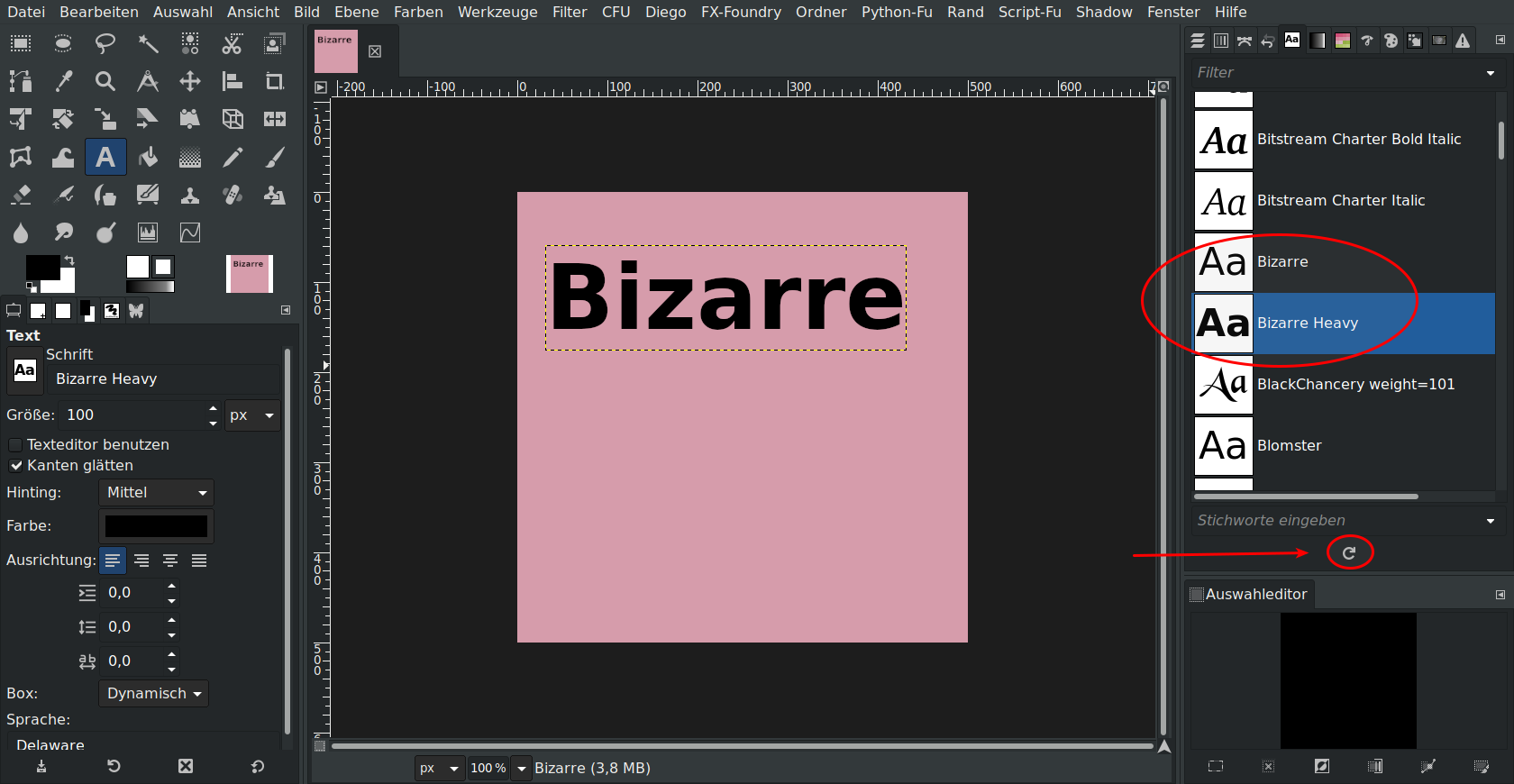Screen dimensions: 1514x784
Task: Select the Blomster font in list
Action: (1289, 446)
